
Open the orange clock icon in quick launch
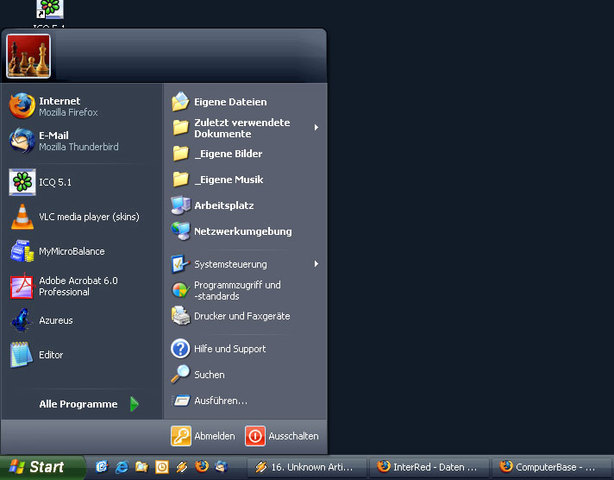pyautogui.click(x=162, y=467)
